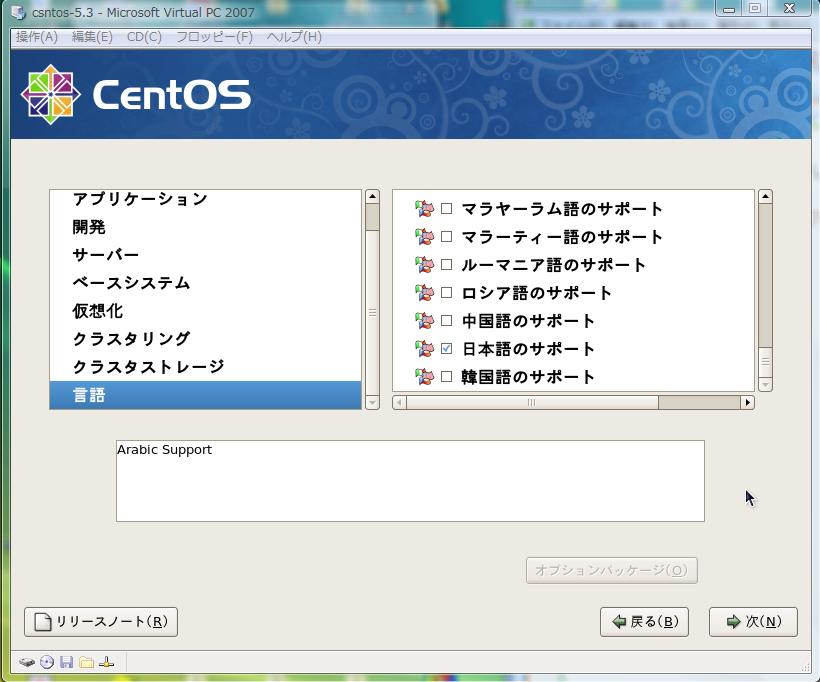Click the category list scroll-up arrow
This screenshot has height=682, width=820.
372,197
